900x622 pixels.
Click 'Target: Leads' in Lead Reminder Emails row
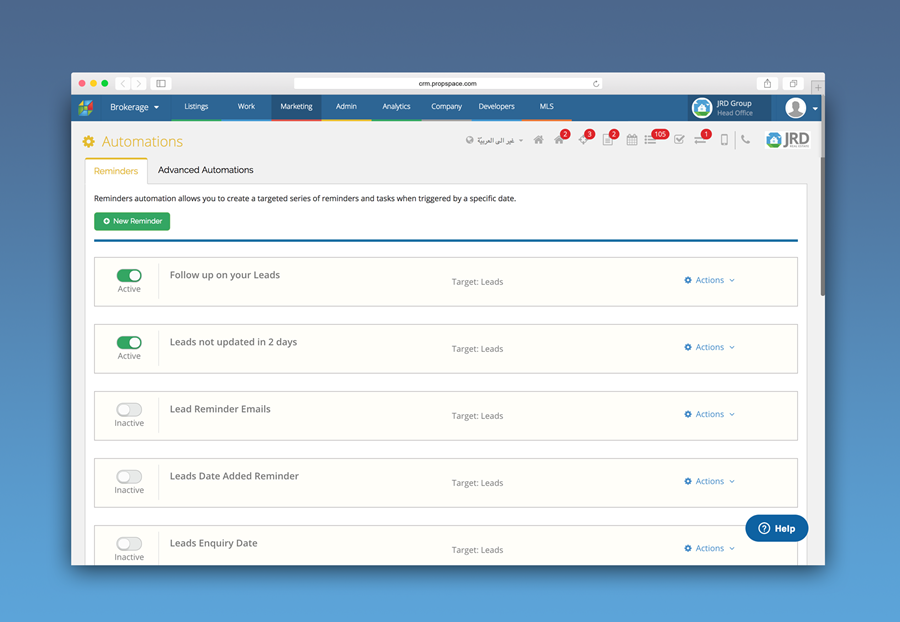tap(478, 416)
